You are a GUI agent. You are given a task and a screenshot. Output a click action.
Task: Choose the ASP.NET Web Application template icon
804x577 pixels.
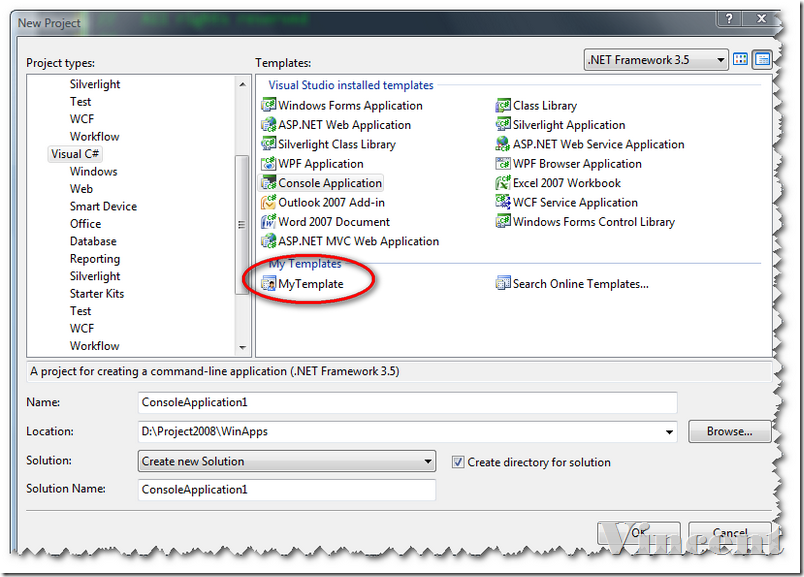point(268,125)
